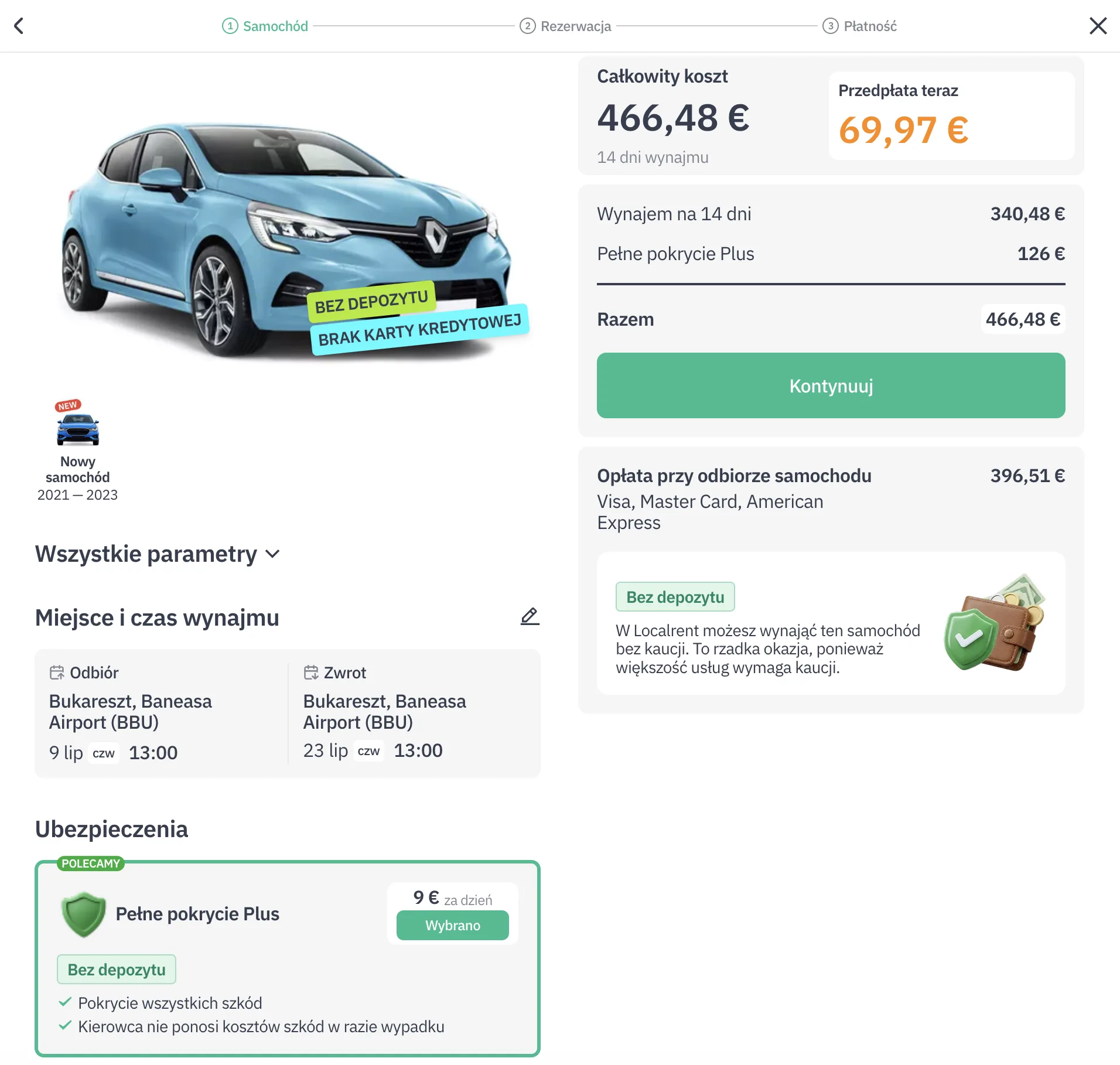This screenshot has height=1065, width=1120.
Task: Click the Kontynuuj button
Action: pos(831,385)
